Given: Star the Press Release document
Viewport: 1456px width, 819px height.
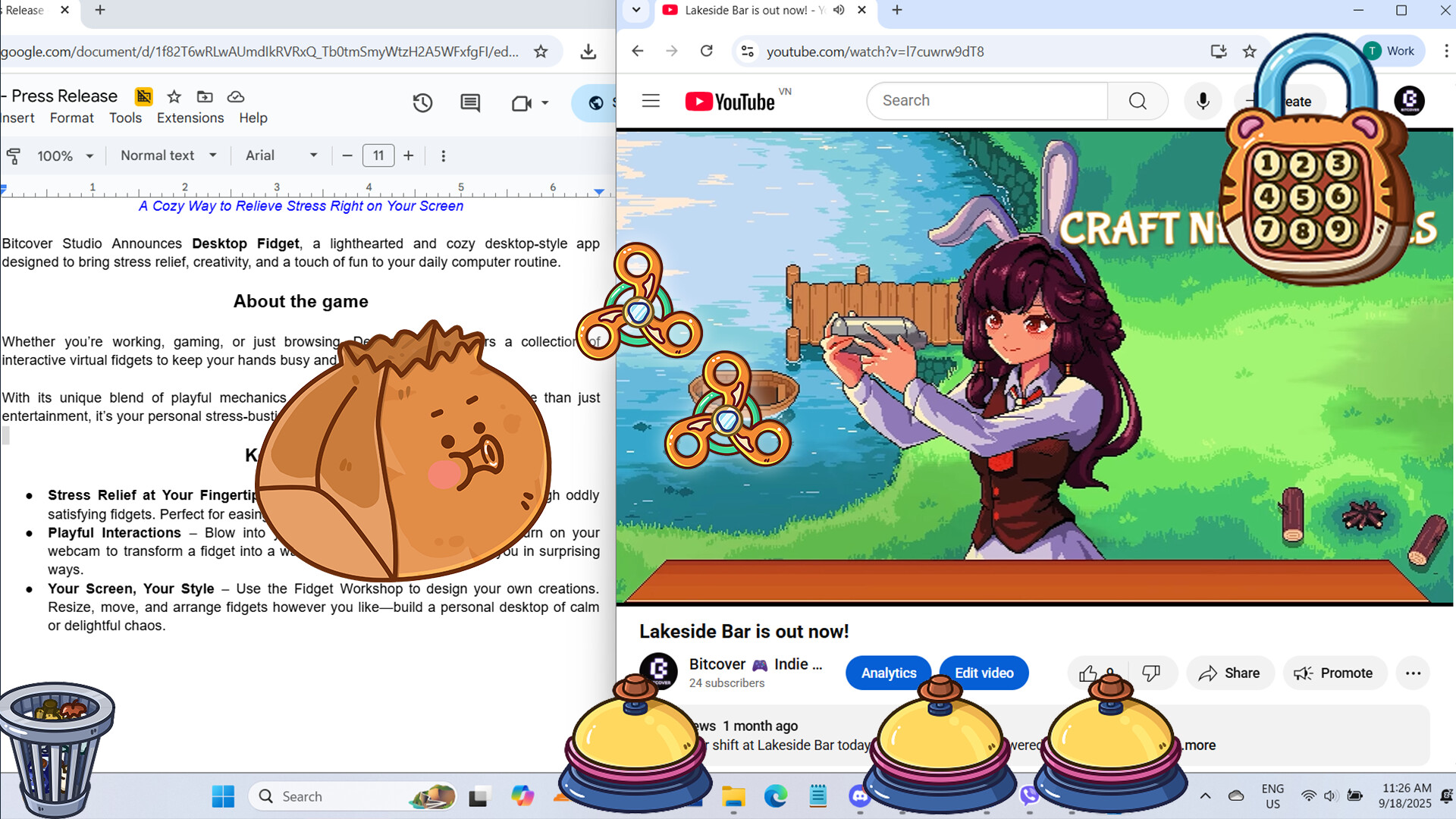Looking at the screenshot, I should point(174,97).
